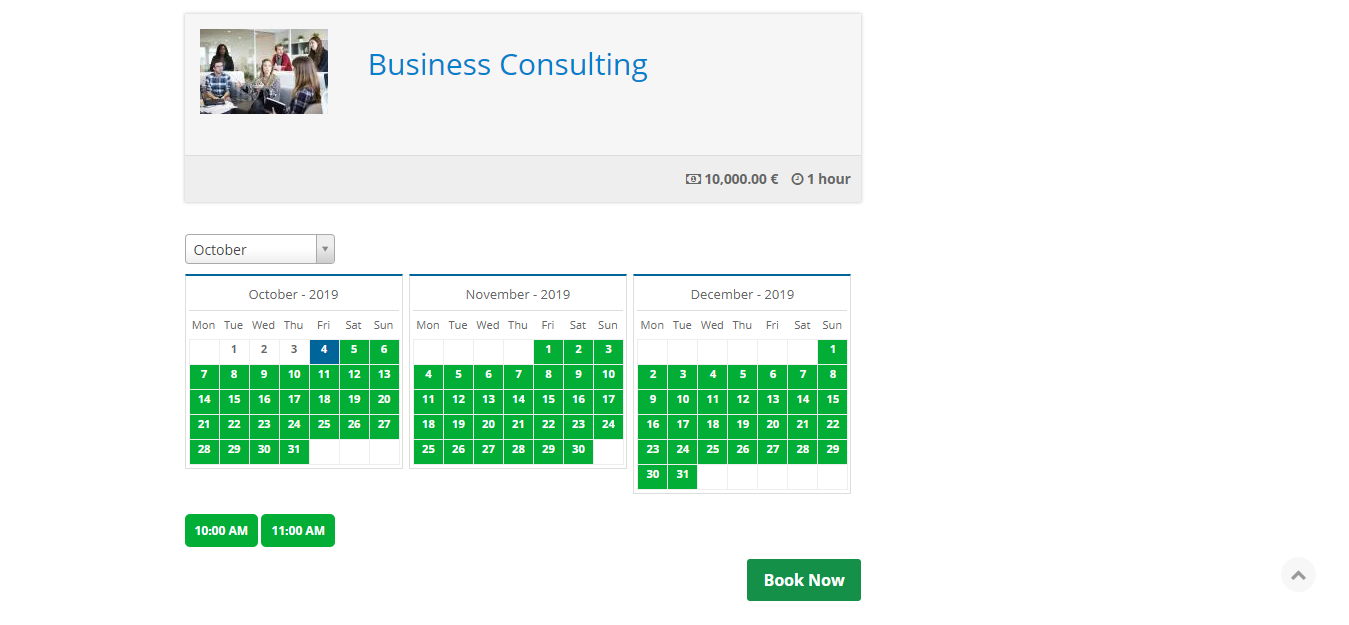Image resolution: width=1349 pixels, height=625 pixels.
Task: Pick December 25 in the calendar
Action: click(712, 450)
